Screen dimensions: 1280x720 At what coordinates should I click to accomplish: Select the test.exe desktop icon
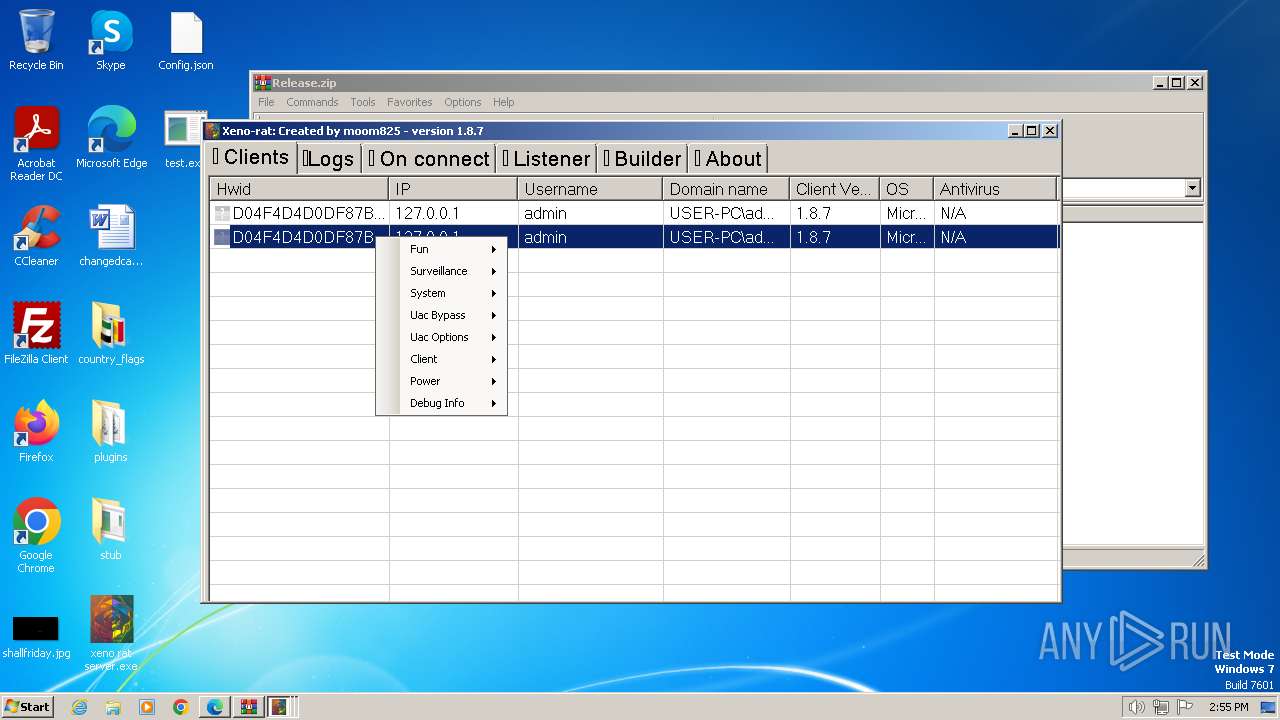pos(185,138)
